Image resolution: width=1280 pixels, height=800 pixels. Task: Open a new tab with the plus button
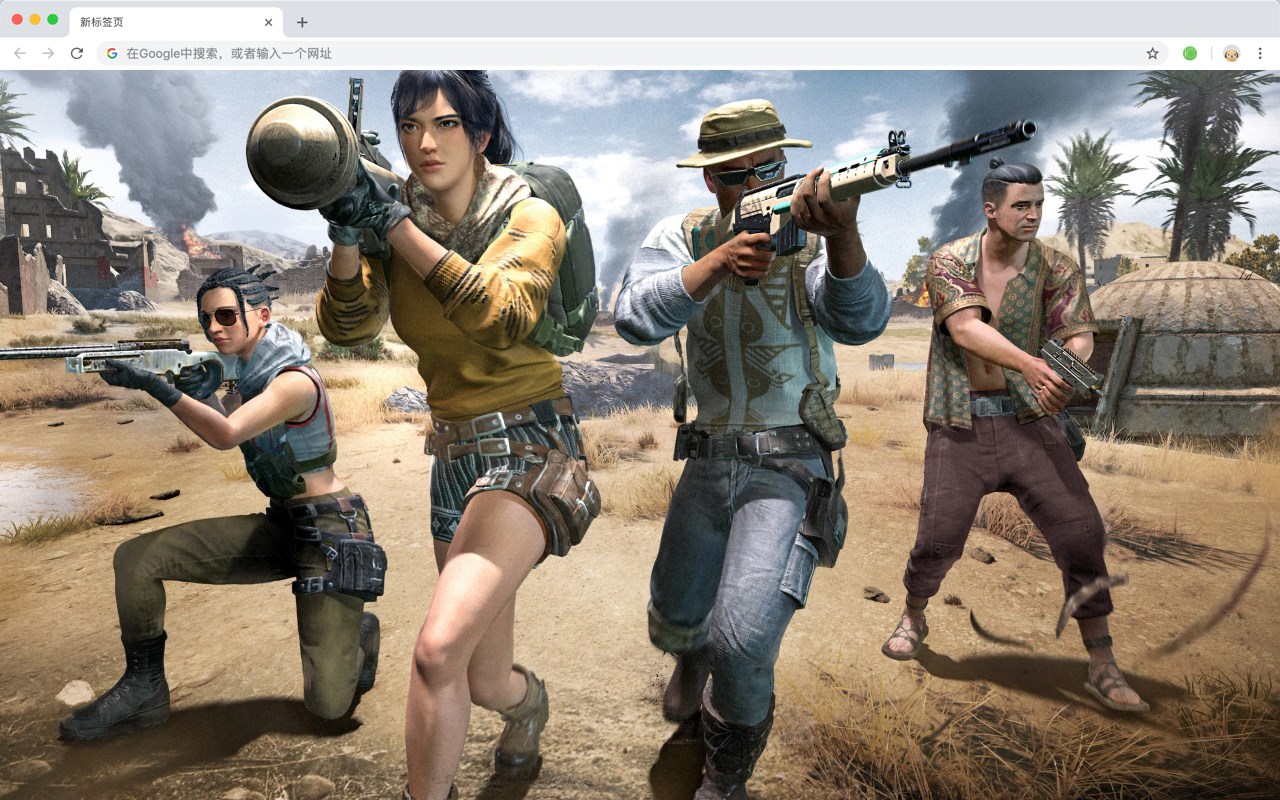coord(302,22)
